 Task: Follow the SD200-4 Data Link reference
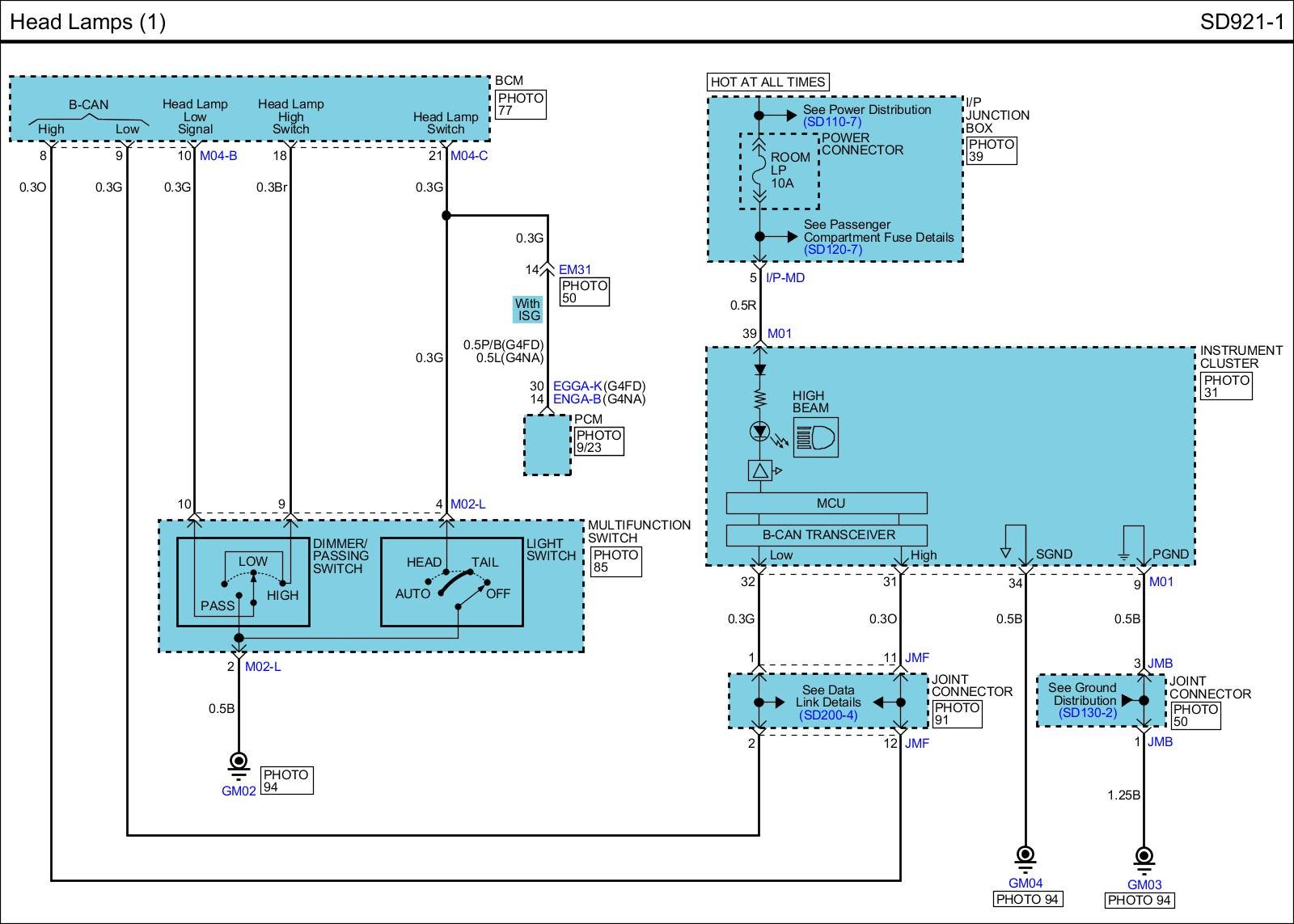pyautogui.click(x=827, y=715)
